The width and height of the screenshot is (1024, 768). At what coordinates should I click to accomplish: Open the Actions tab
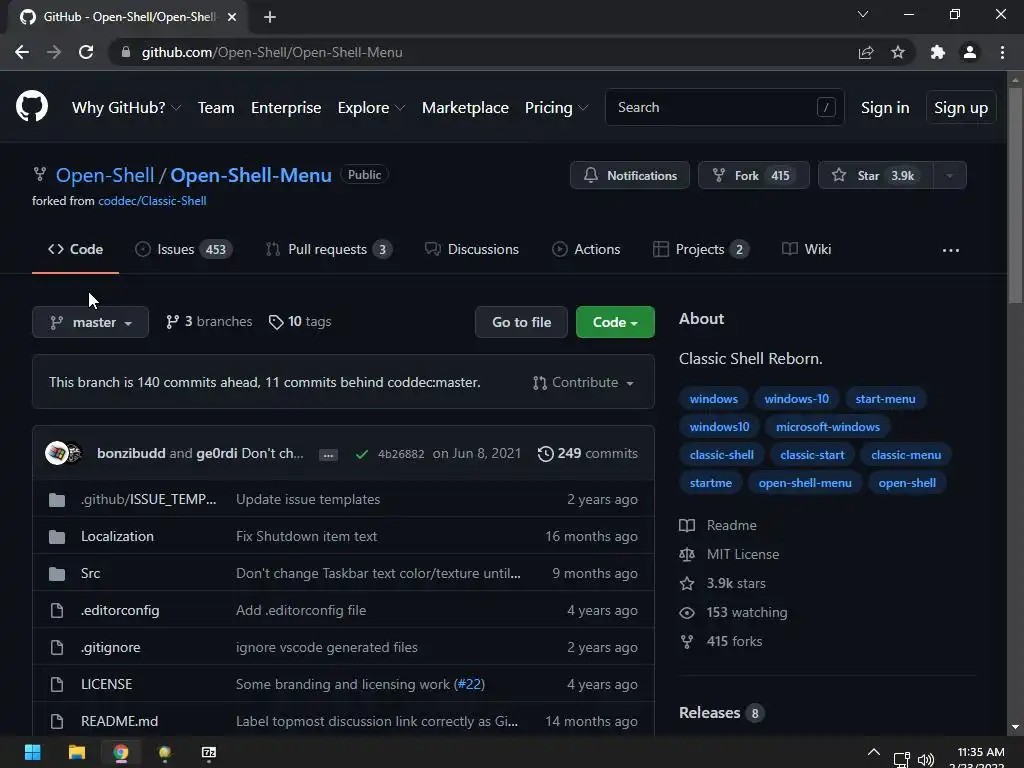point(586,249)
